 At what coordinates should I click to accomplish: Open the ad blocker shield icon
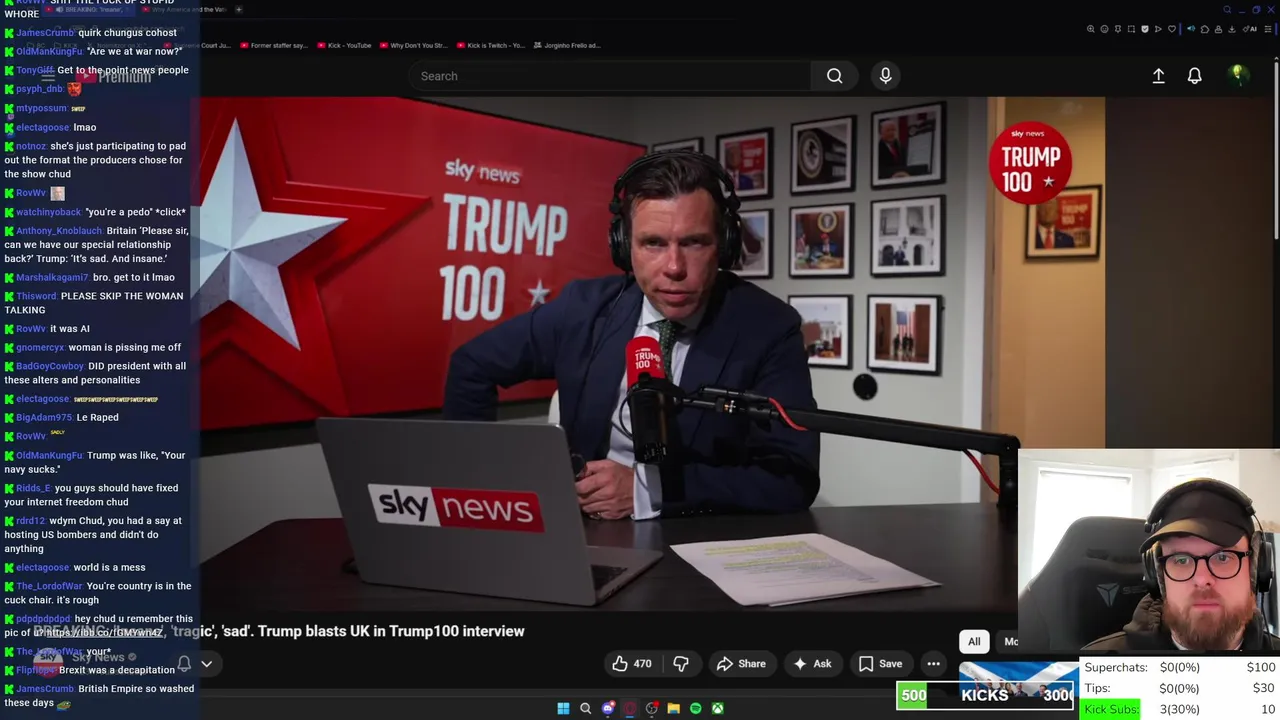point(1145,29)
